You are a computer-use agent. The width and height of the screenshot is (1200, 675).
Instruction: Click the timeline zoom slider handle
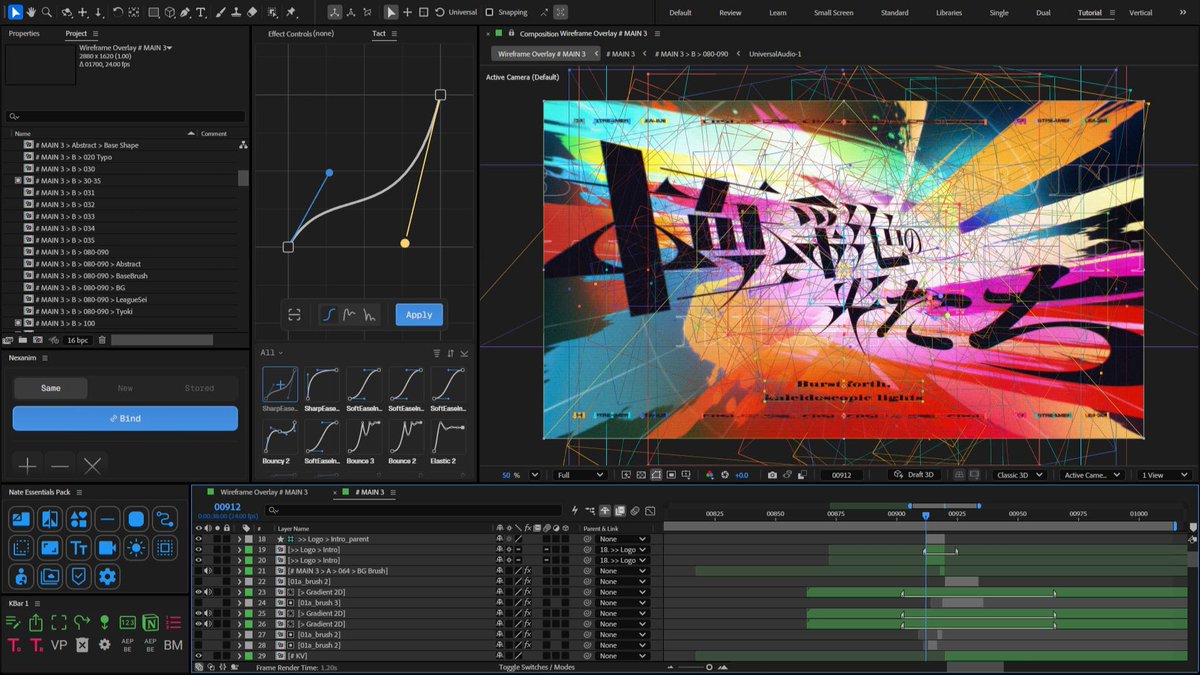tap(709, 667)
